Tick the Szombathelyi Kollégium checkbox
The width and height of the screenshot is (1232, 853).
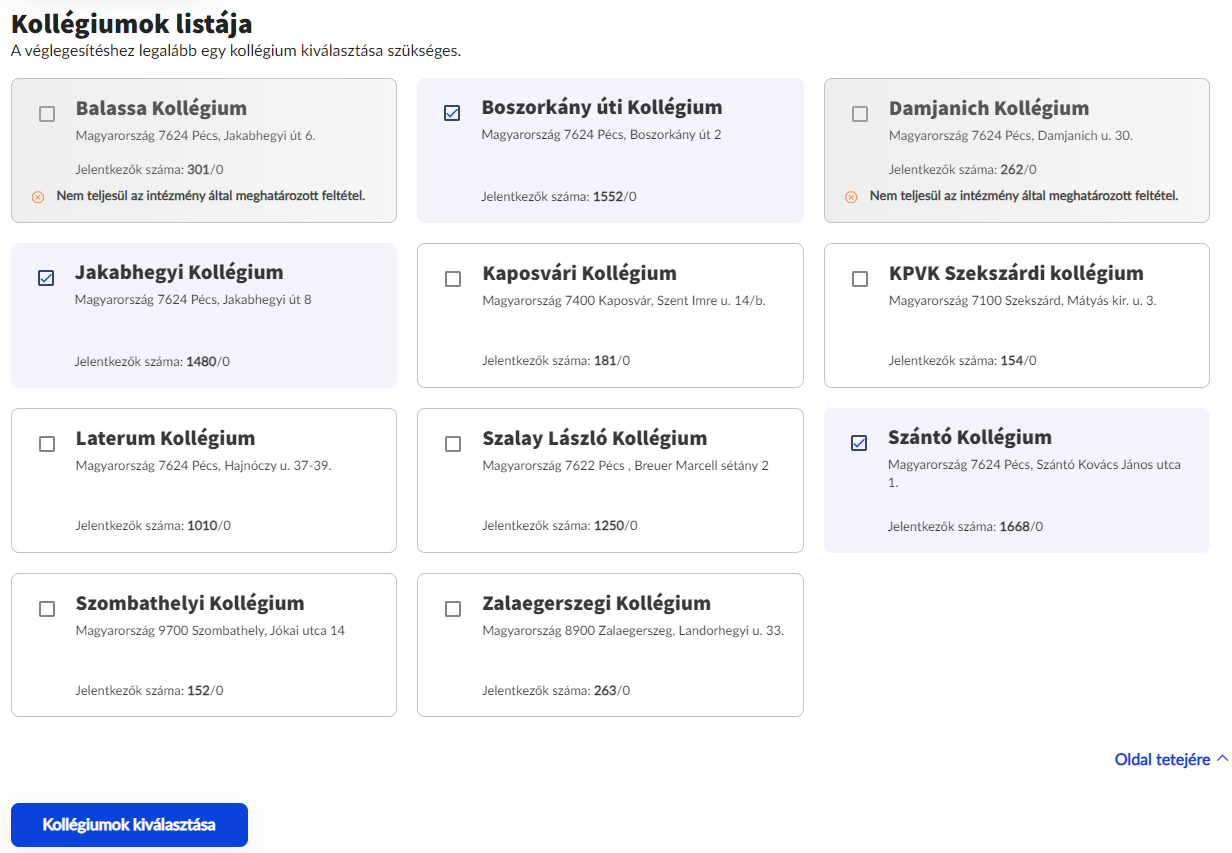(x=47, y=609)
